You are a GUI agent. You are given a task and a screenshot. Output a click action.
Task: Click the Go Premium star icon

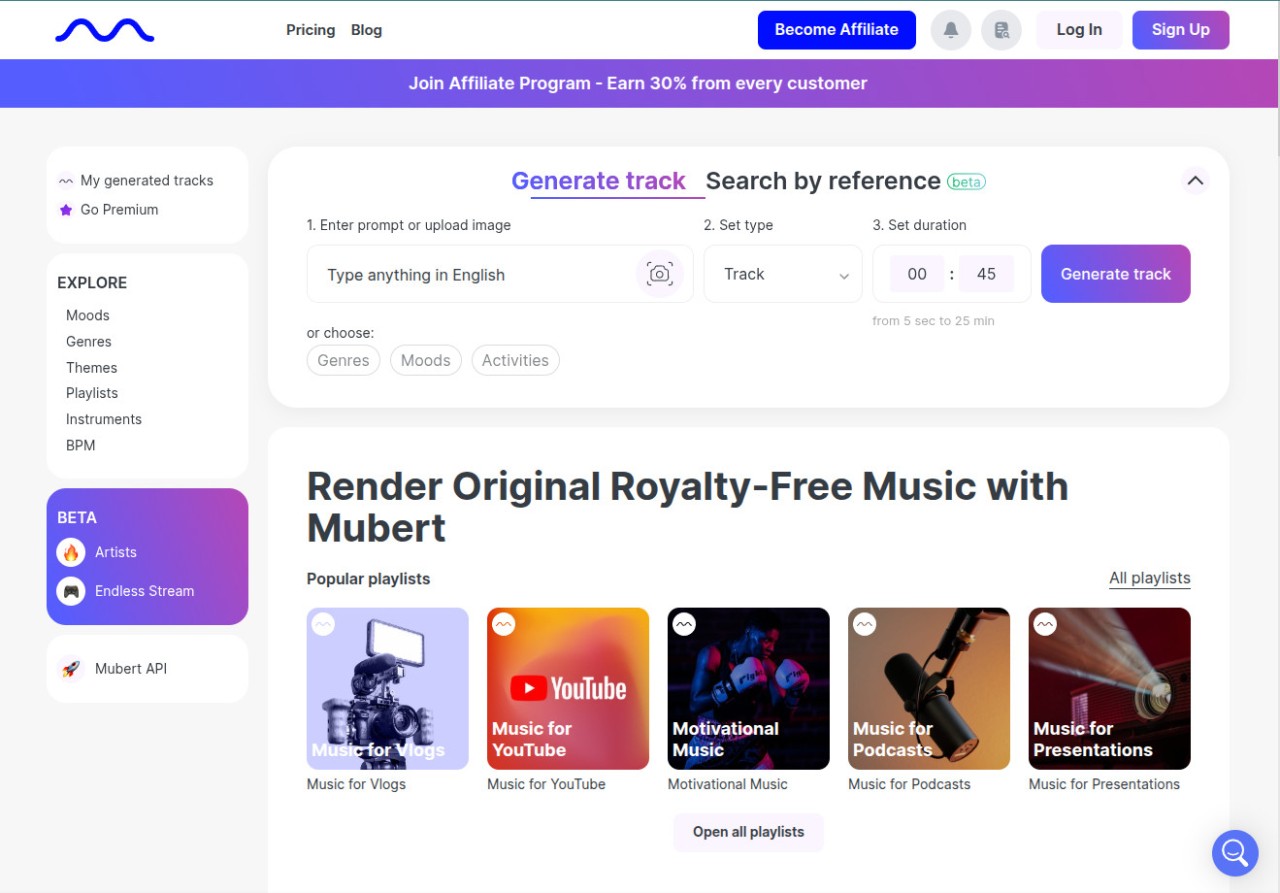pyautogui.click(x=66, y=210)
